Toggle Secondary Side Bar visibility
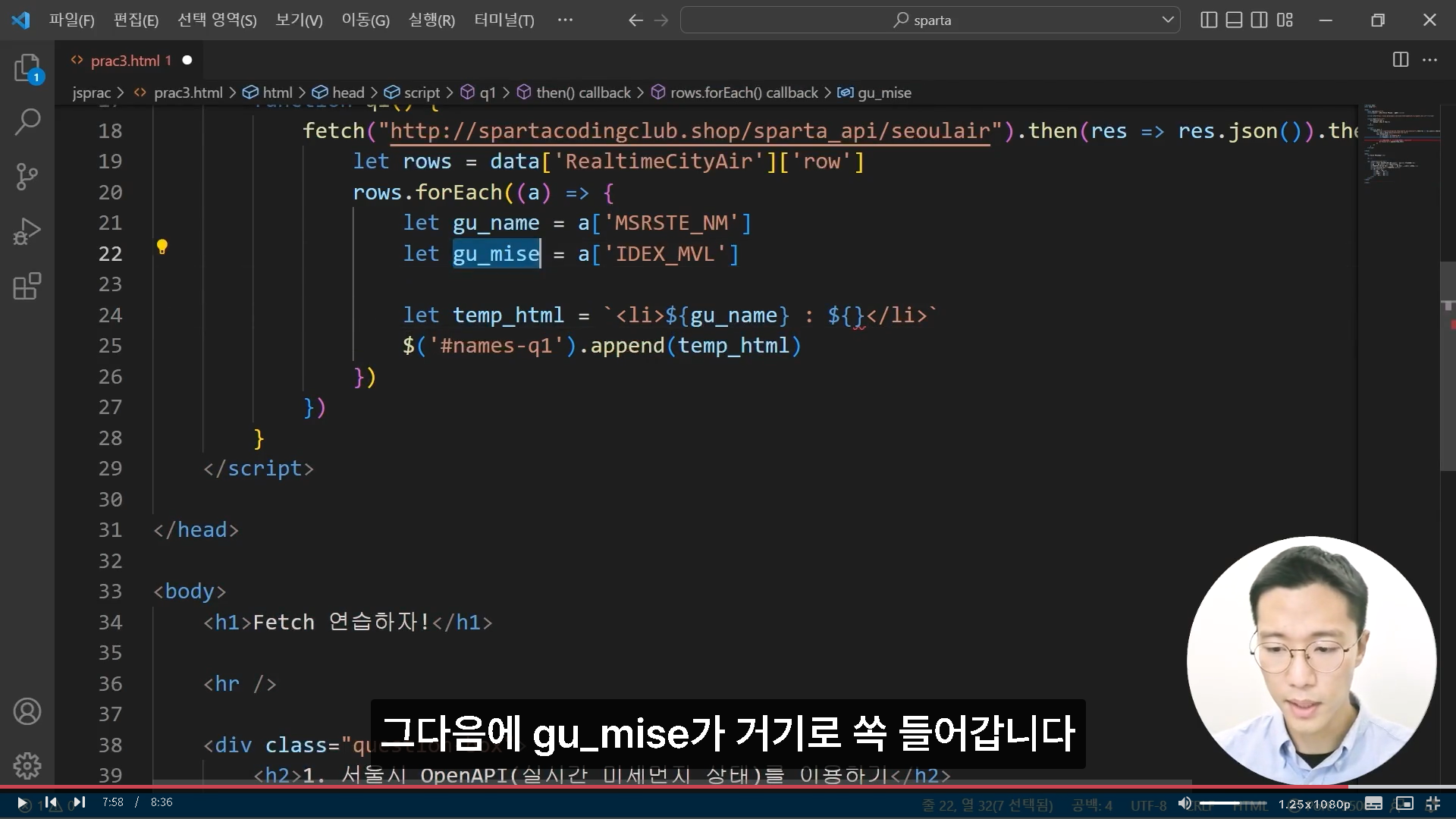Screen dimensions: 1456x819 tap(1260, 20)
